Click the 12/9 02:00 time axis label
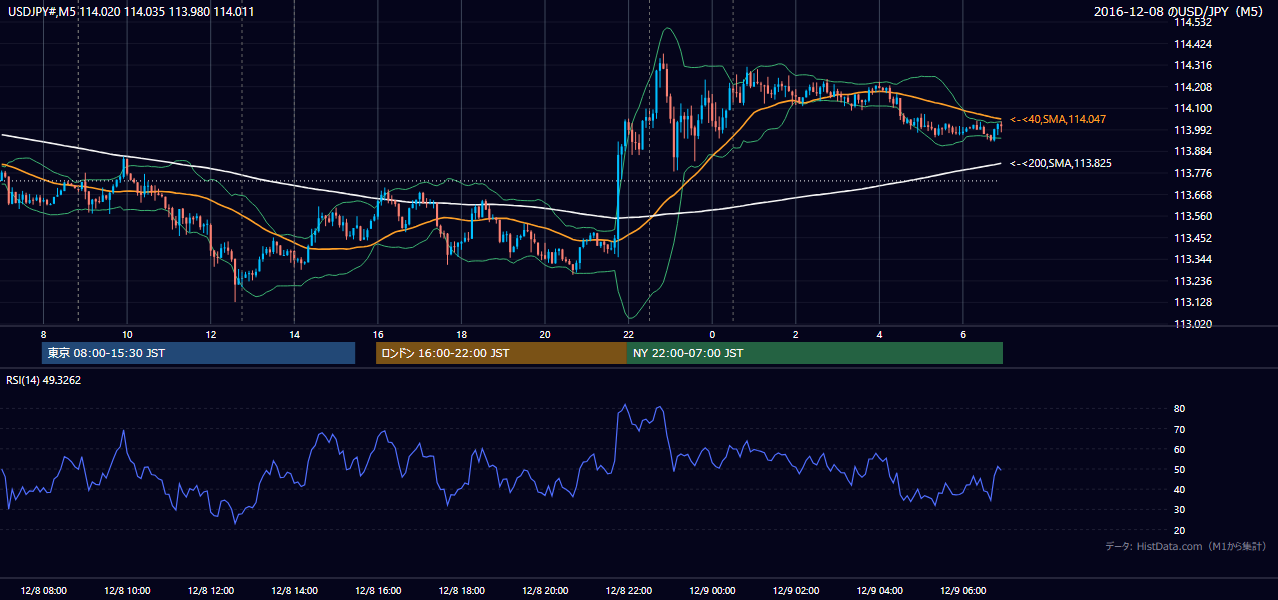Screen dimensions: 1278x600 coord(795,591)
